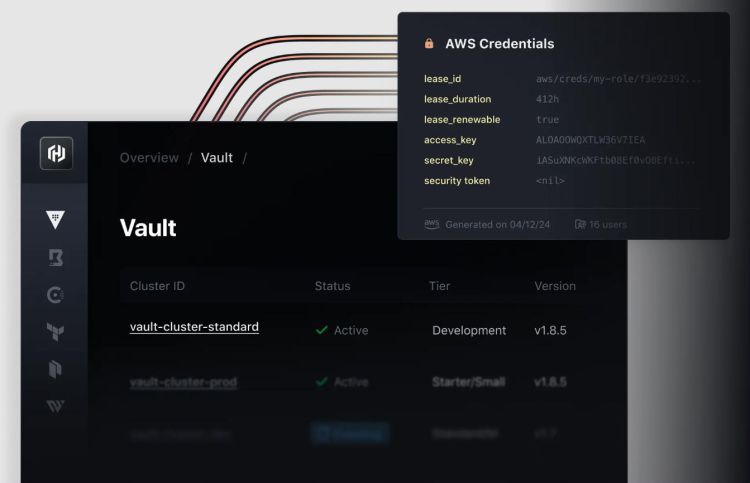Click the access_key value in AWS Credentials
The height and width of the screenshot is (483, 750).
pos(590,140)
